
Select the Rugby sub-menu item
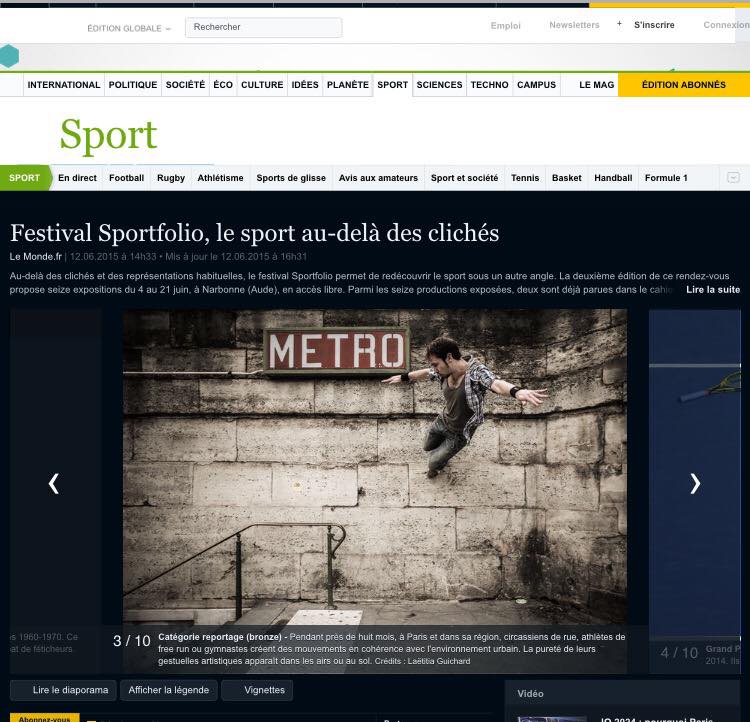pyautogui.click(x=170, y=178)
